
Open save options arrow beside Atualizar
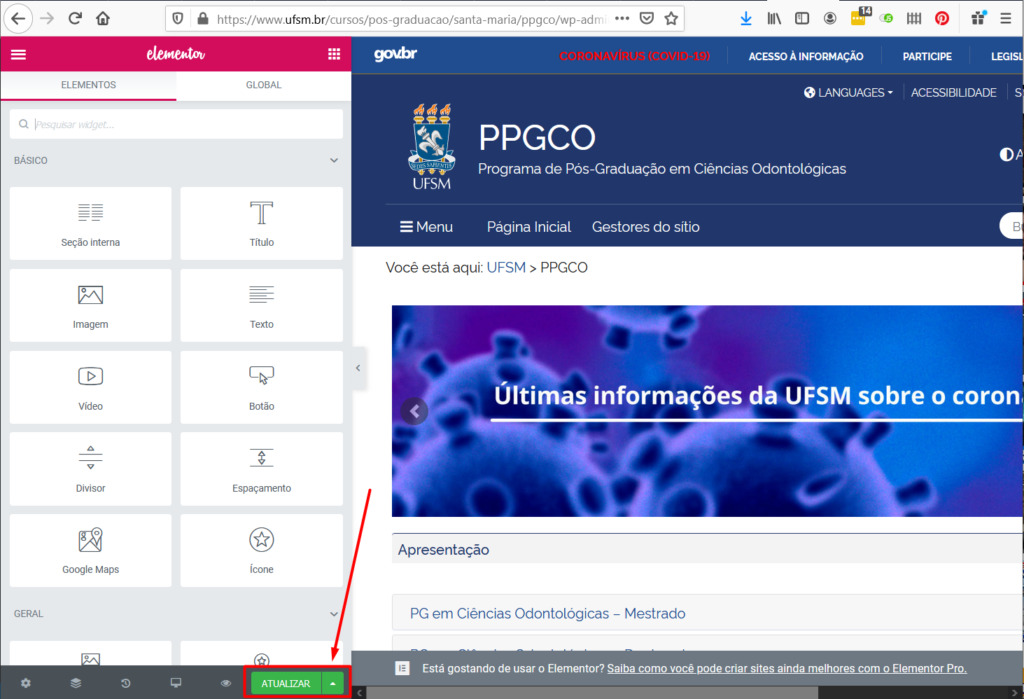click(x=333, y=683)
